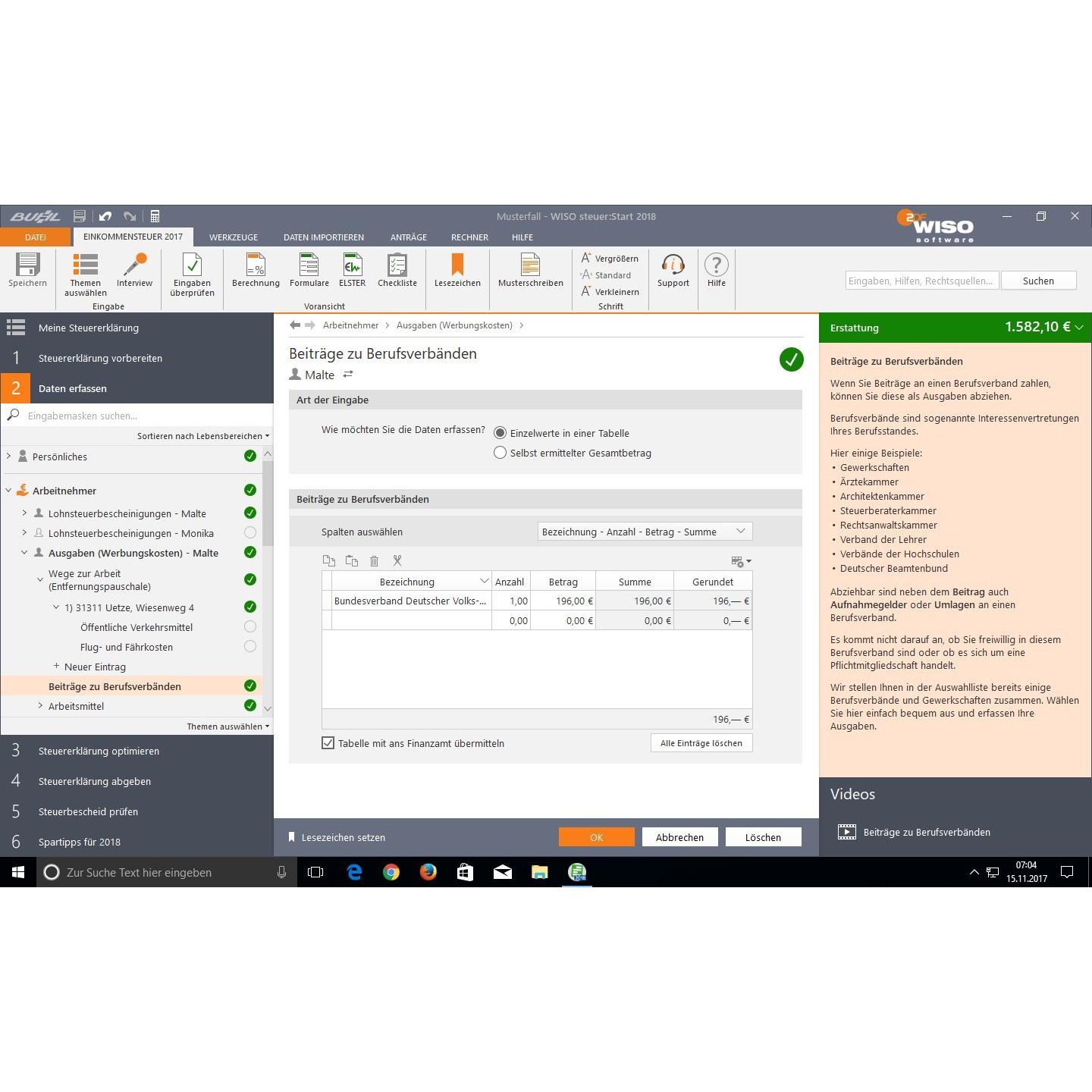Open Musterschreiben templates
The image size is (1092, 1092).
pyautogui.click(x=530, y=271)
